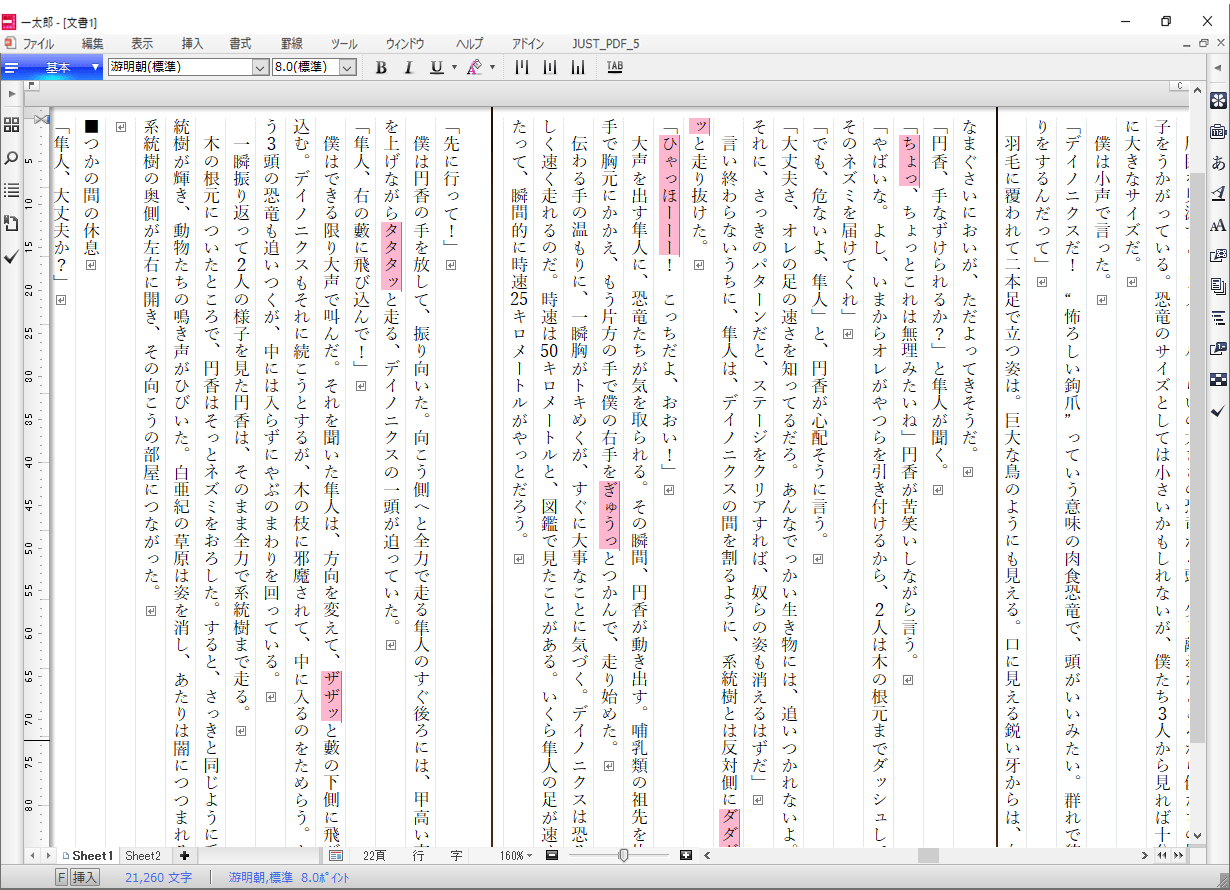Click the AA font size palette icon
This screenshot has width=1230, height=890.
(1217, 225)
